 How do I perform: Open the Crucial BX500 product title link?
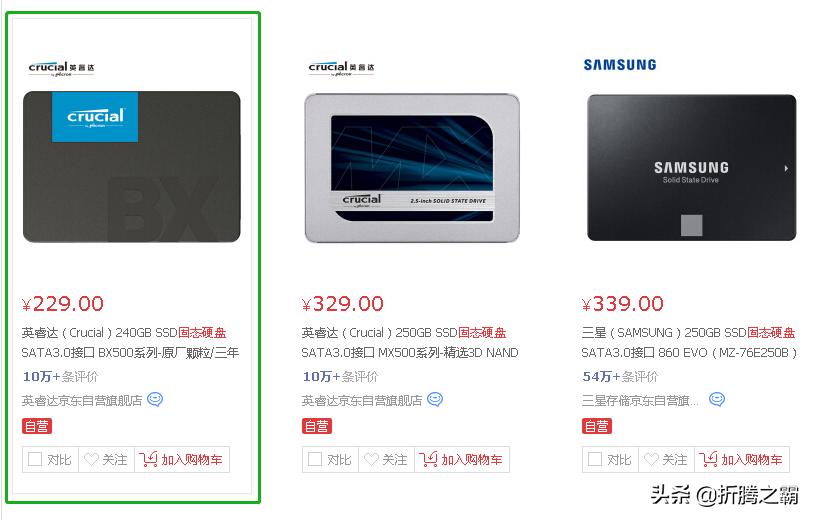coord(130,343)
